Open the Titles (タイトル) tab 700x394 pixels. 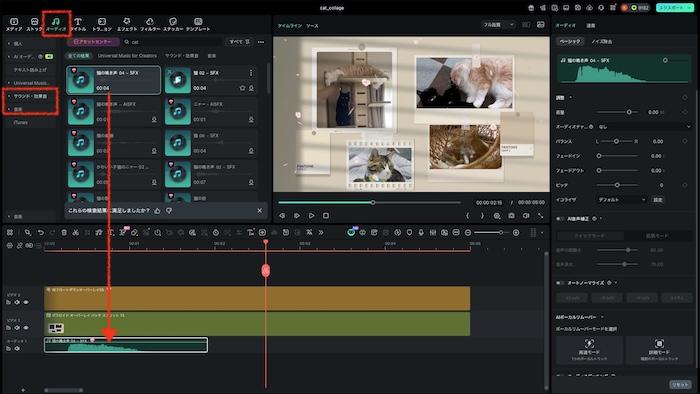(x=78, y=24)
